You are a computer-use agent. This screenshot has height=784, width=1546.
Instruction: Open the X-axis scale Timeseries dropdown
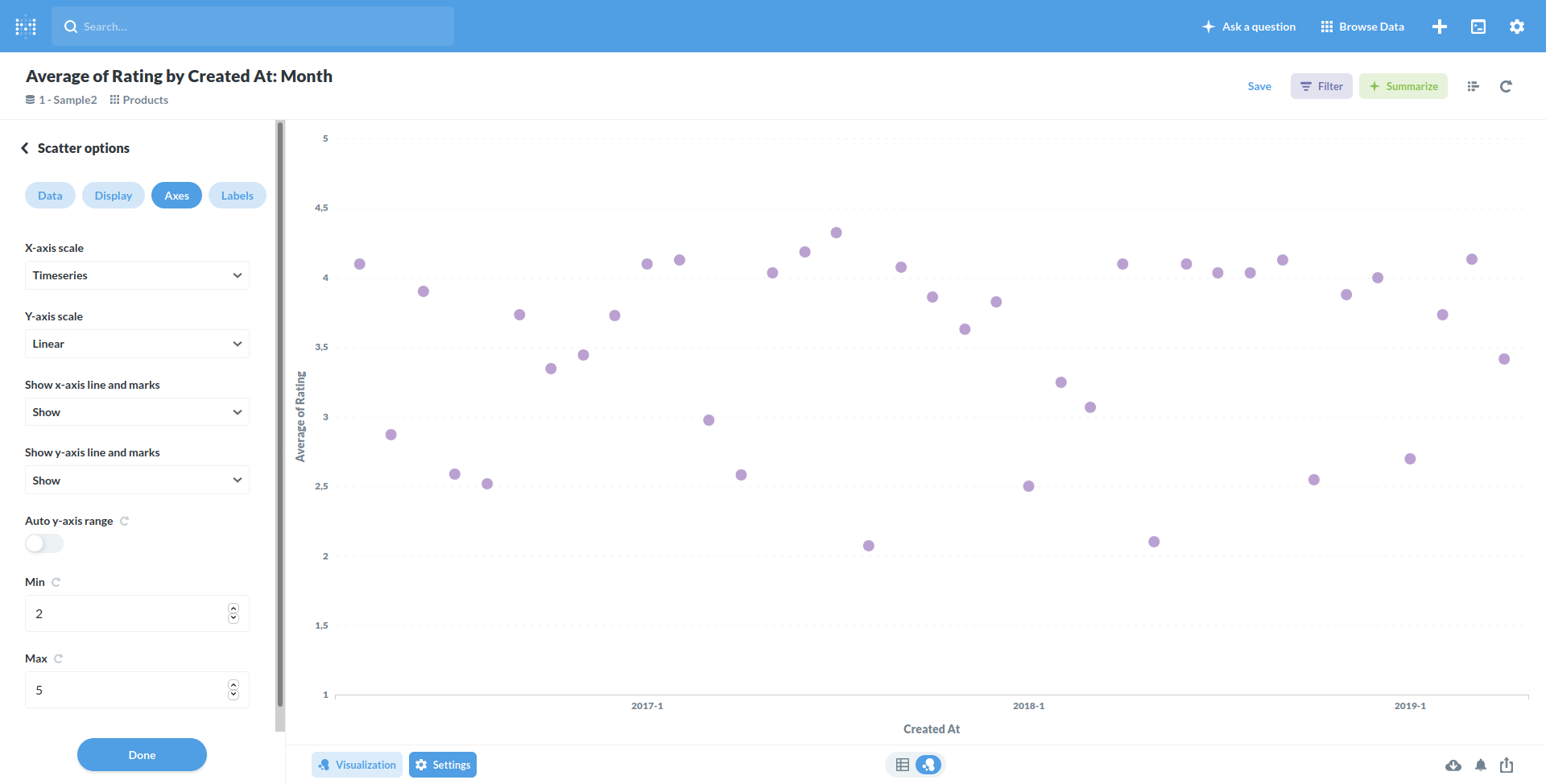pos(136,275)
